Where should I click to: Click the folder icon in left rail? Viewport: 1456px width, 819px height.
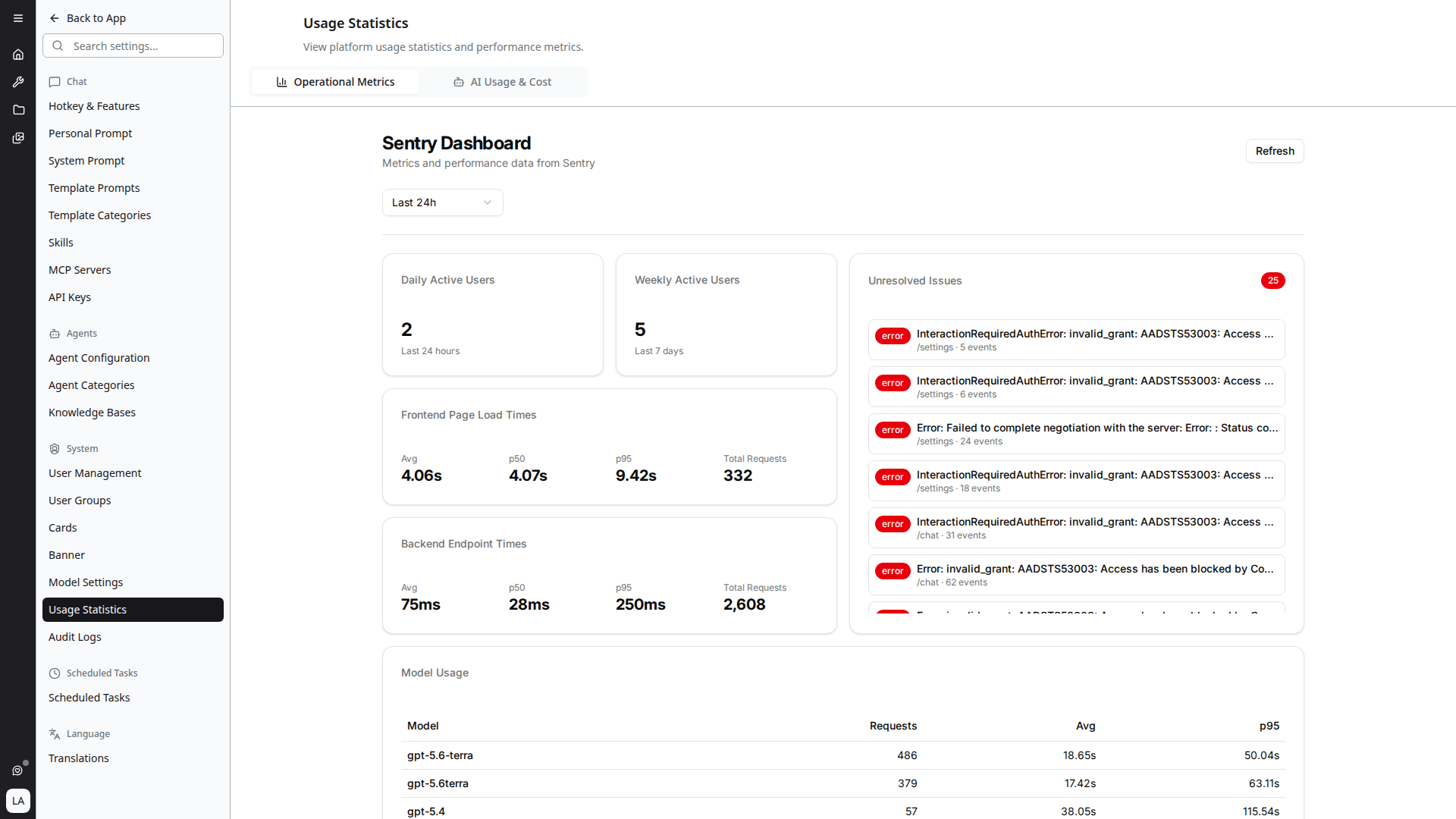click(18, 110)
